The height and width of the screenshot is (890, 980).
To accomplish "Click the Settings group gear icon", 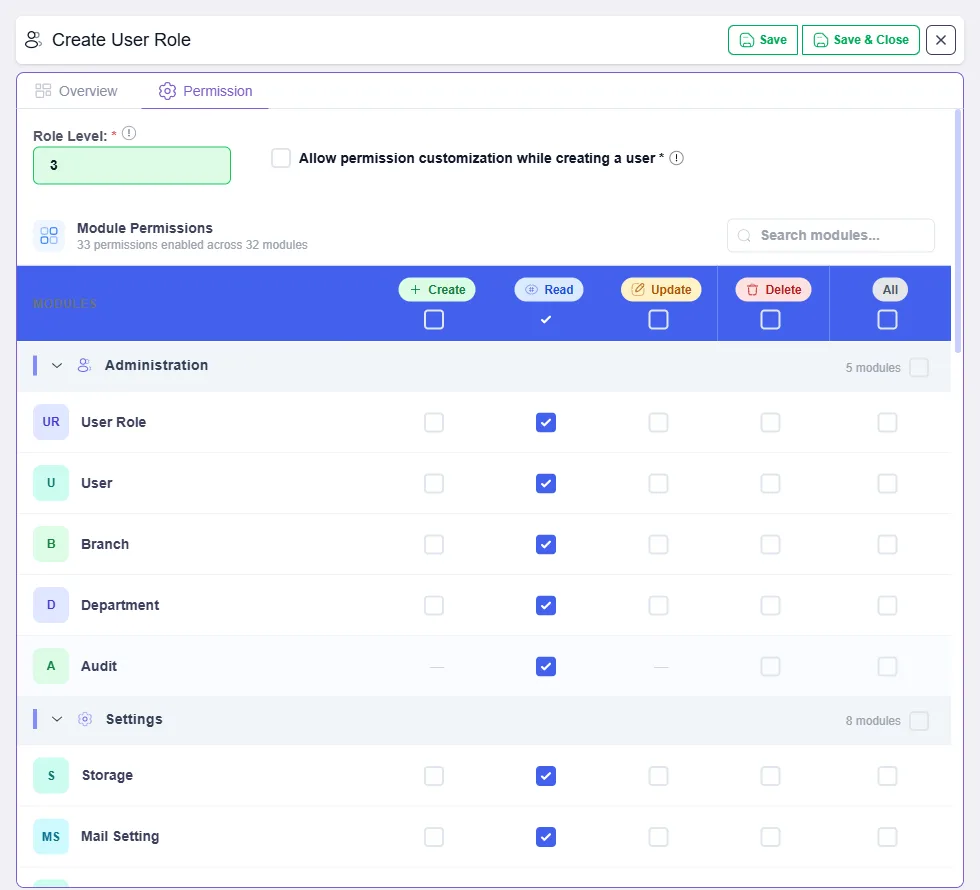I will point(85,719).
